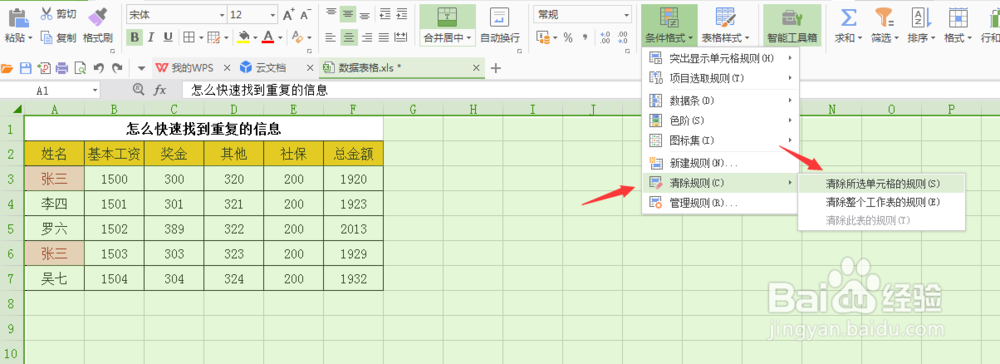Decrease indent in the alignment group

(385, 14)
